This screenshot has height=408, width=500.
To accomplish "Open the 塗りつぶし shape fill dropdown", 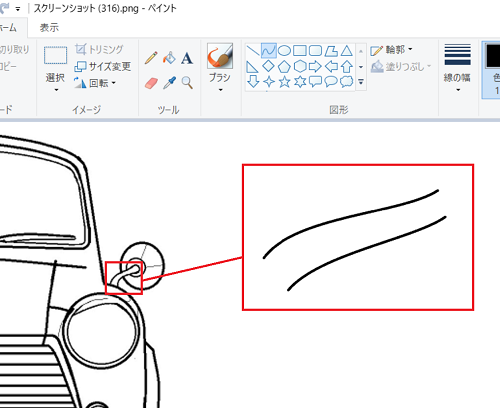I will (401, 67).
